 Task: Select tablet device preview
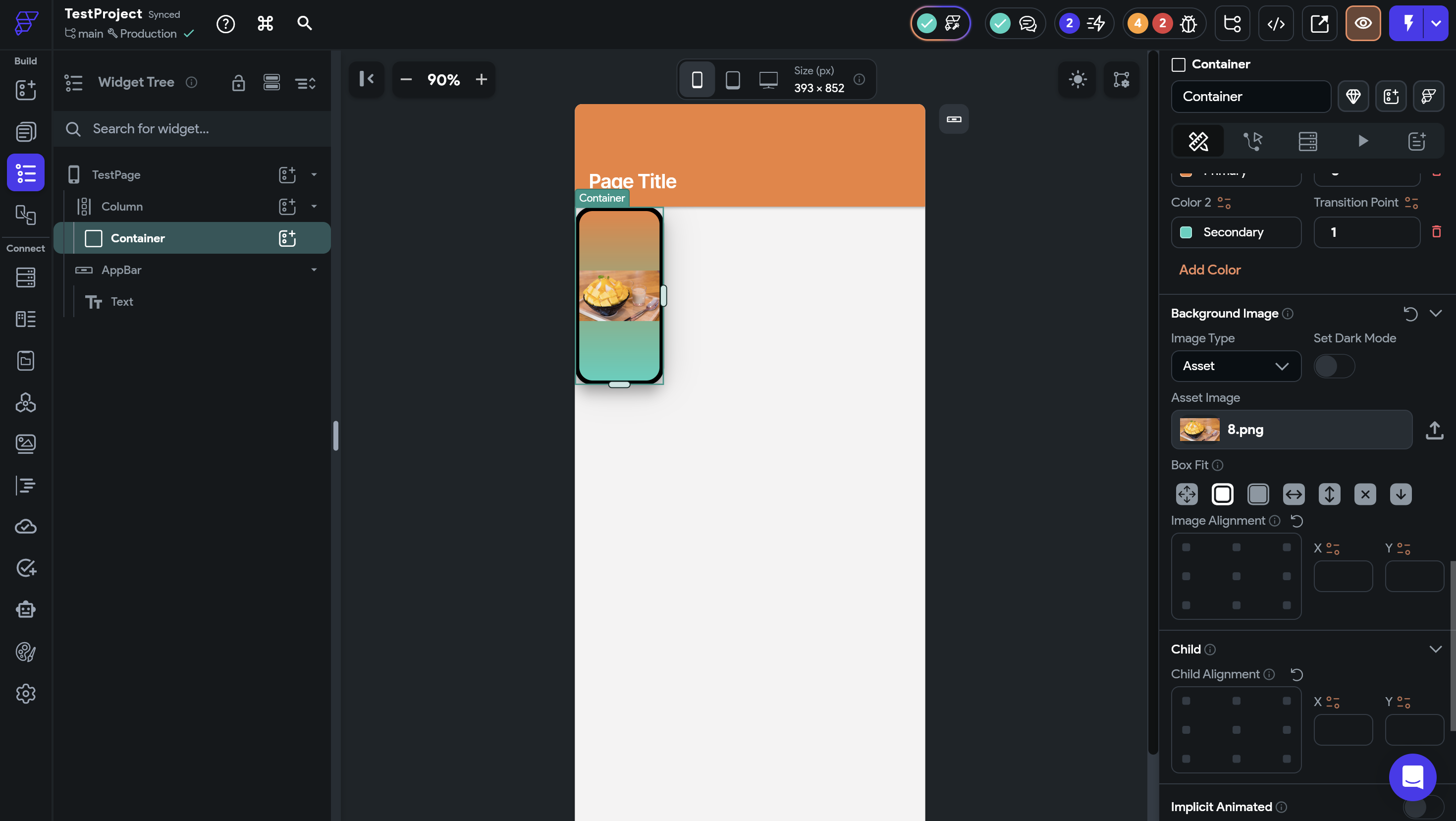pos(733,80)
